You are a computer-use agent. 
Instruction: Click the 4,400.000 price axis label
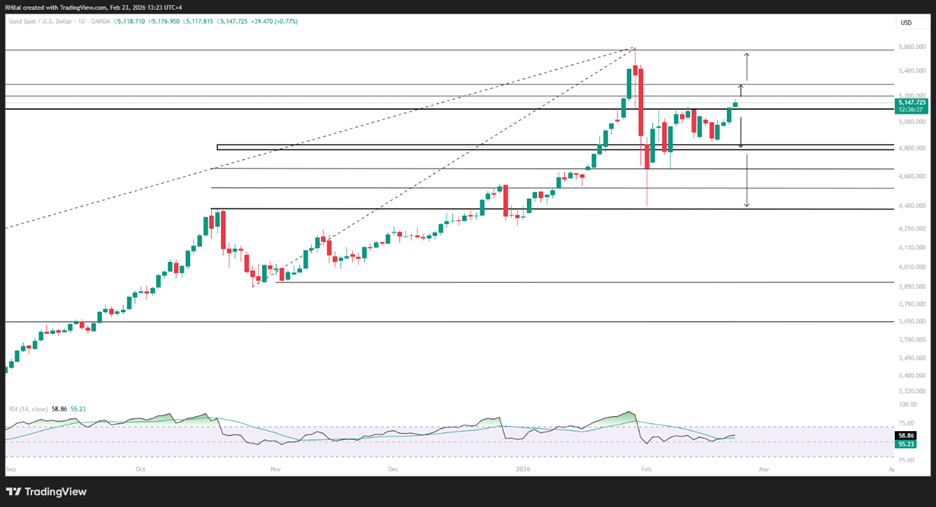pos(912,206)
